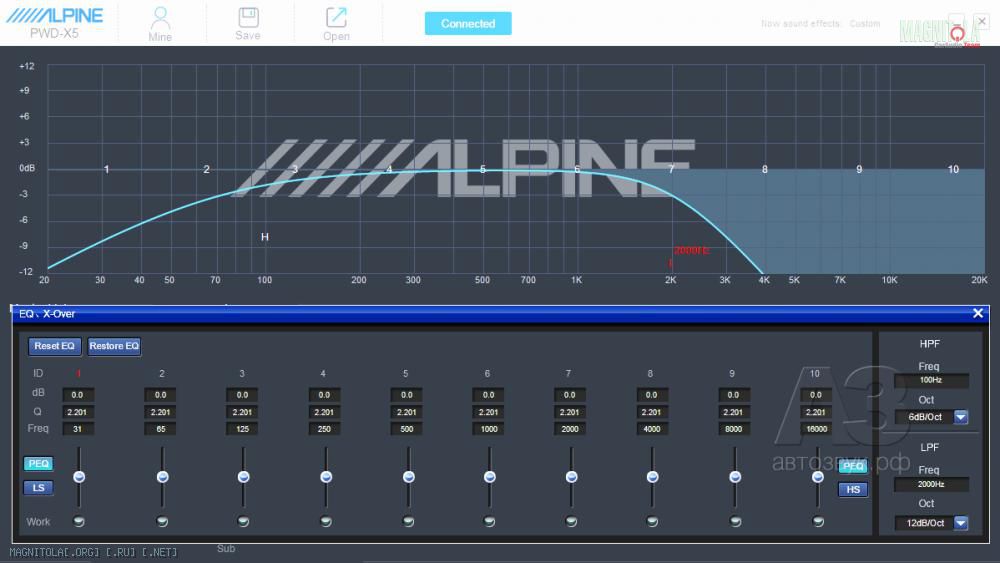This screenshot has width=1000, height=563.
Task: Click band 1 Q value field
Action: (x=78, y=413)
